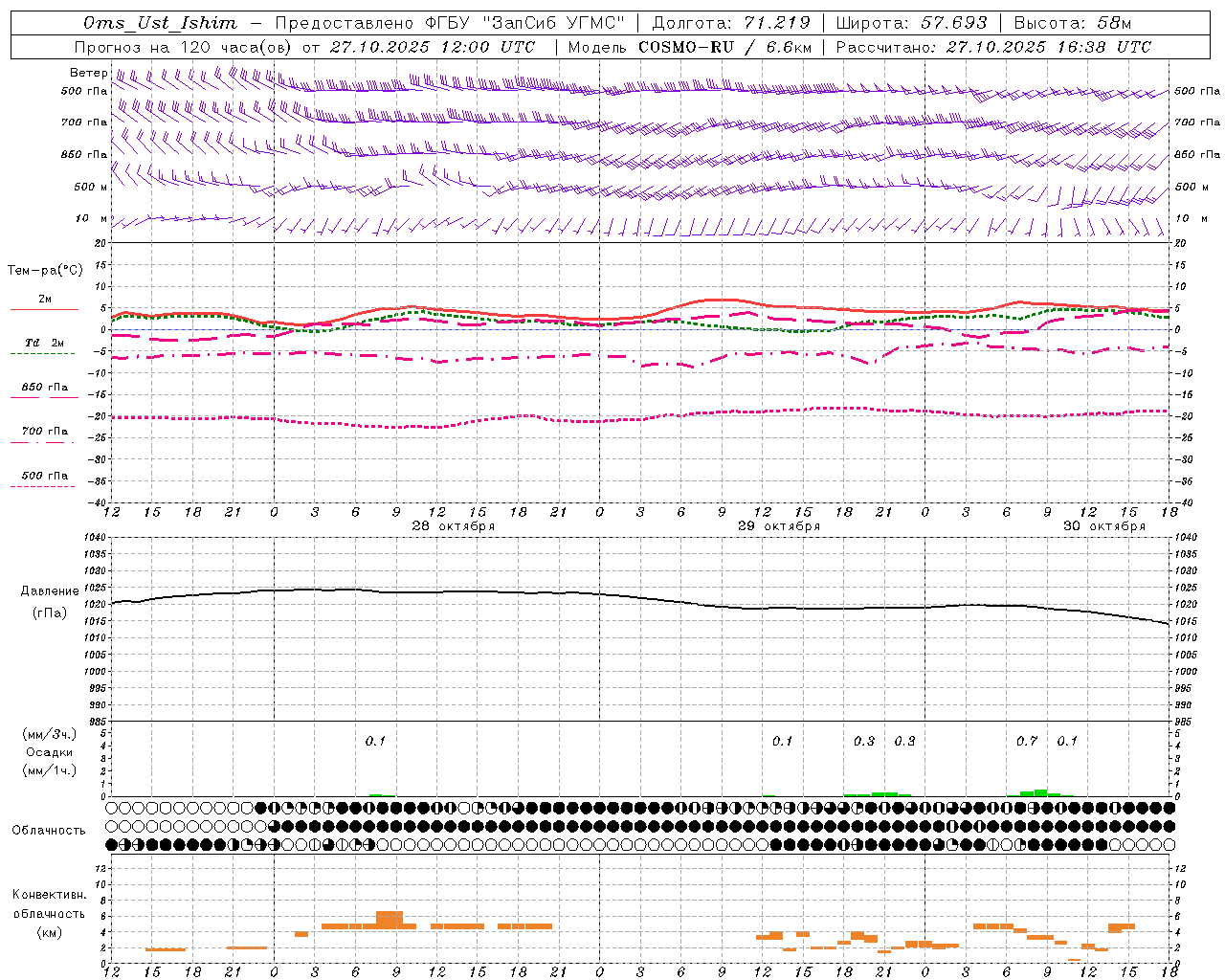Click the Осадки panel label
The width and height of the screenshot is (1225, 980).
pos(49,752)
